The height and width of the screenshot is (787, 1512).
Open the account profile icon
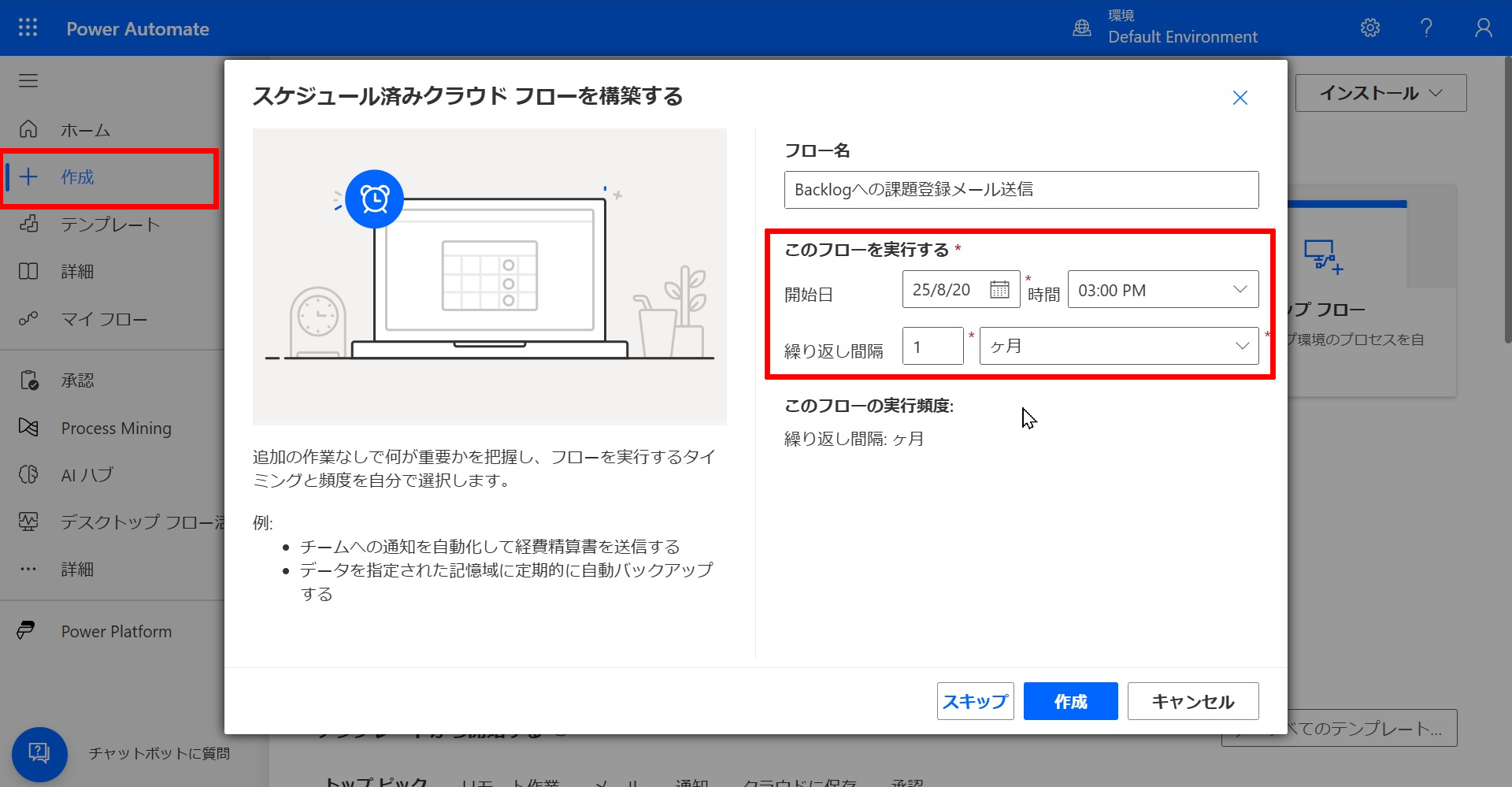coord(1484,28)
